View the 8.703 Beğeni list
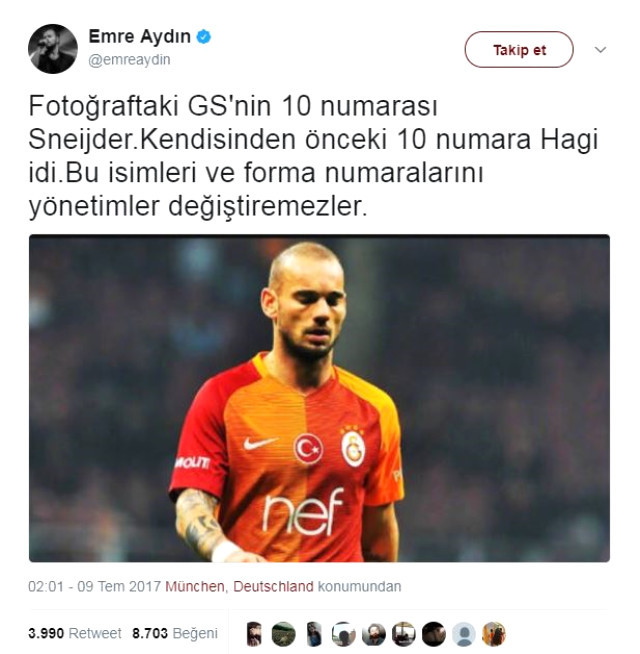This screenshot has width=640, height=654. click(175, 633)
